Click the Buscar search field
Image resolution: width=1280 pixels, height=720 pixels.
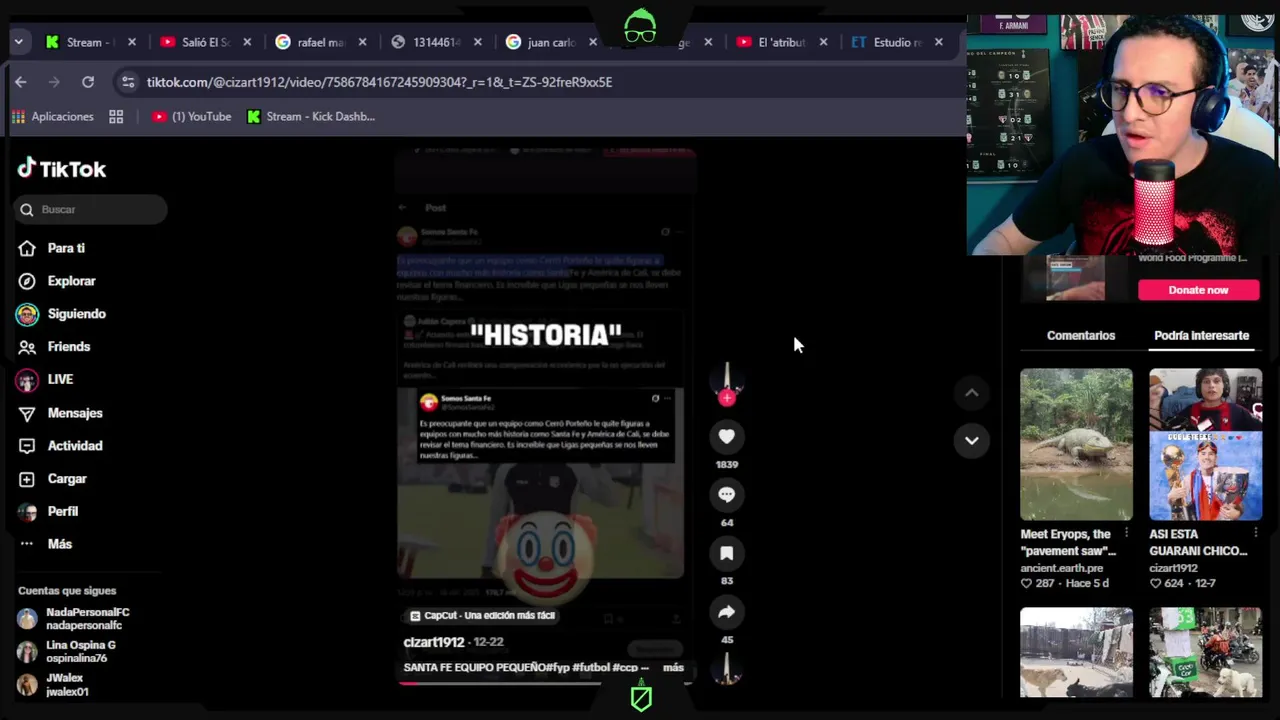coord(91,209)
